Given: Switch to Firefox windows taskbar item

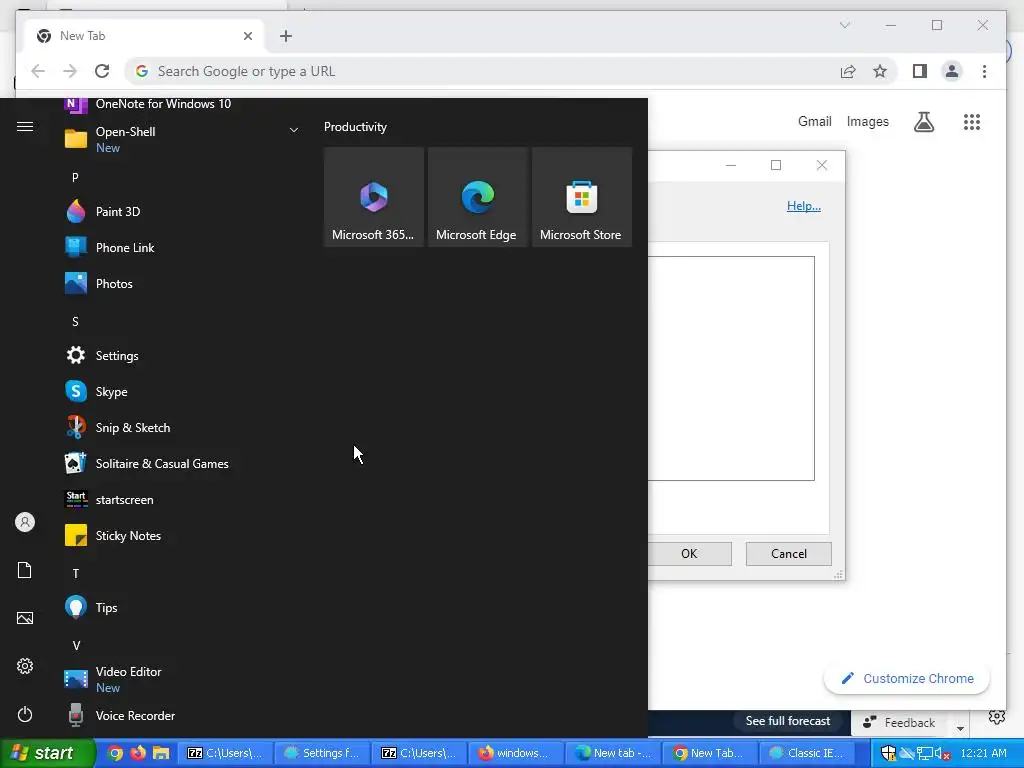Looking at the screenshot, I should click(516, 753).
